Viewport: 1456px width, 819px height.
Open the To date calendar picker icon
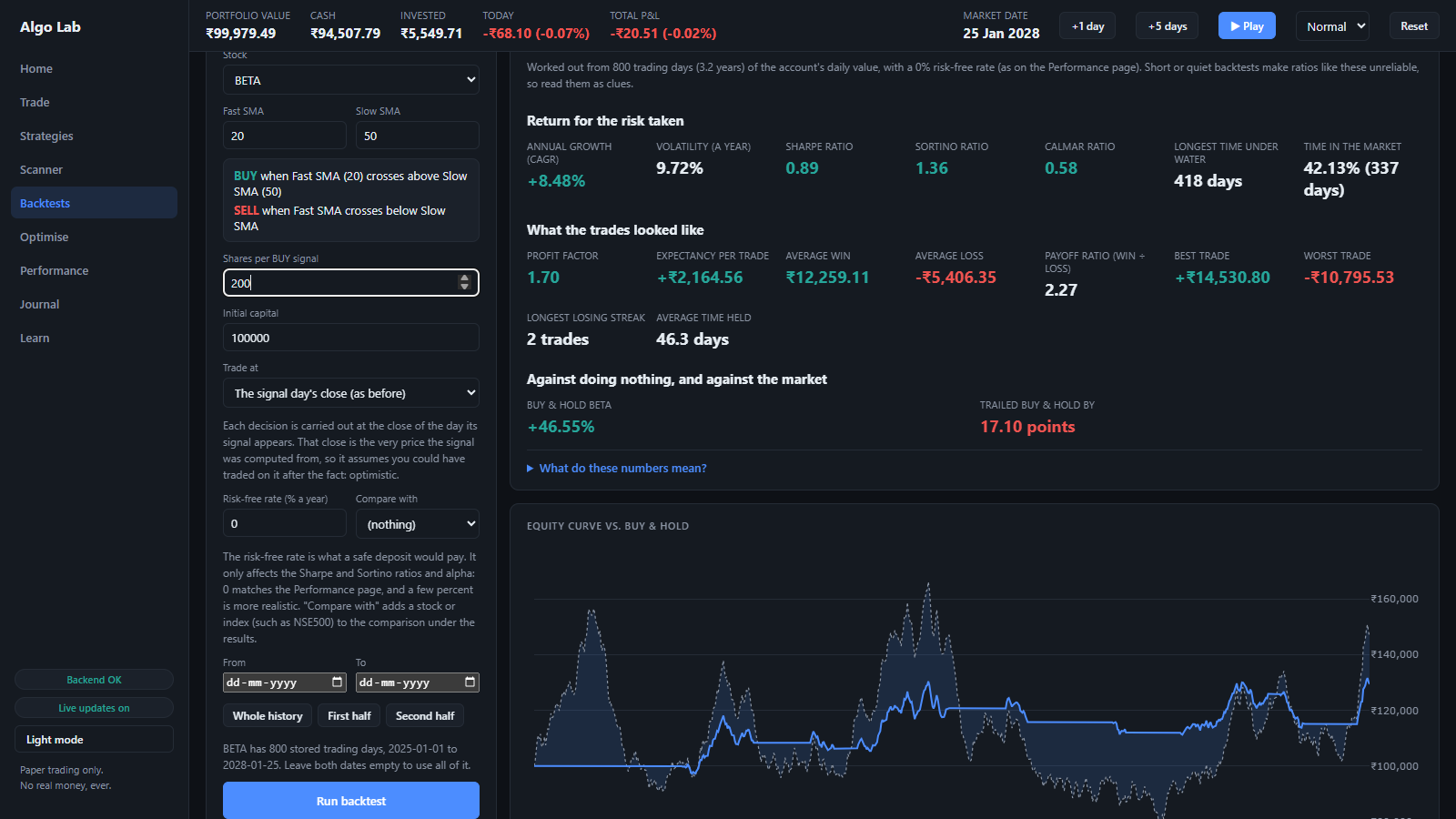(470, 682)
